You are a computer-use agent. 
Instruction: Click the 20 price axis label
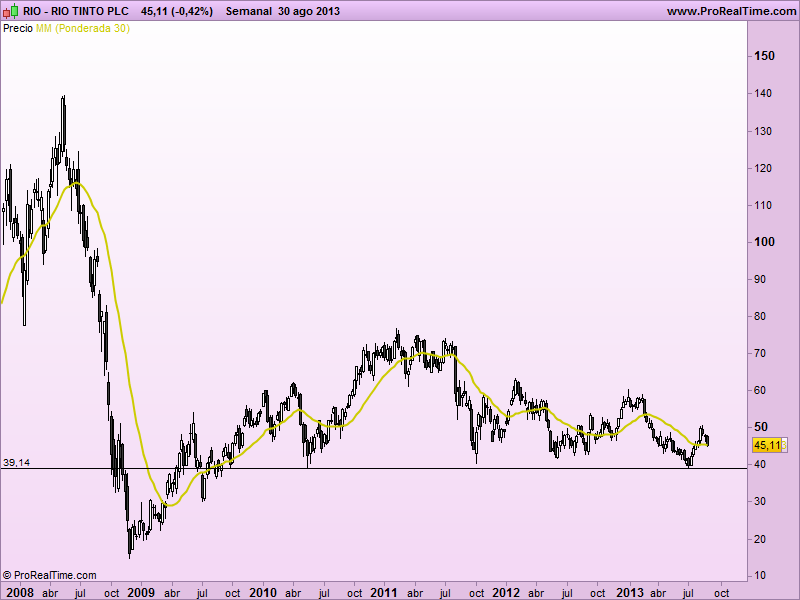tap(760, 539)
